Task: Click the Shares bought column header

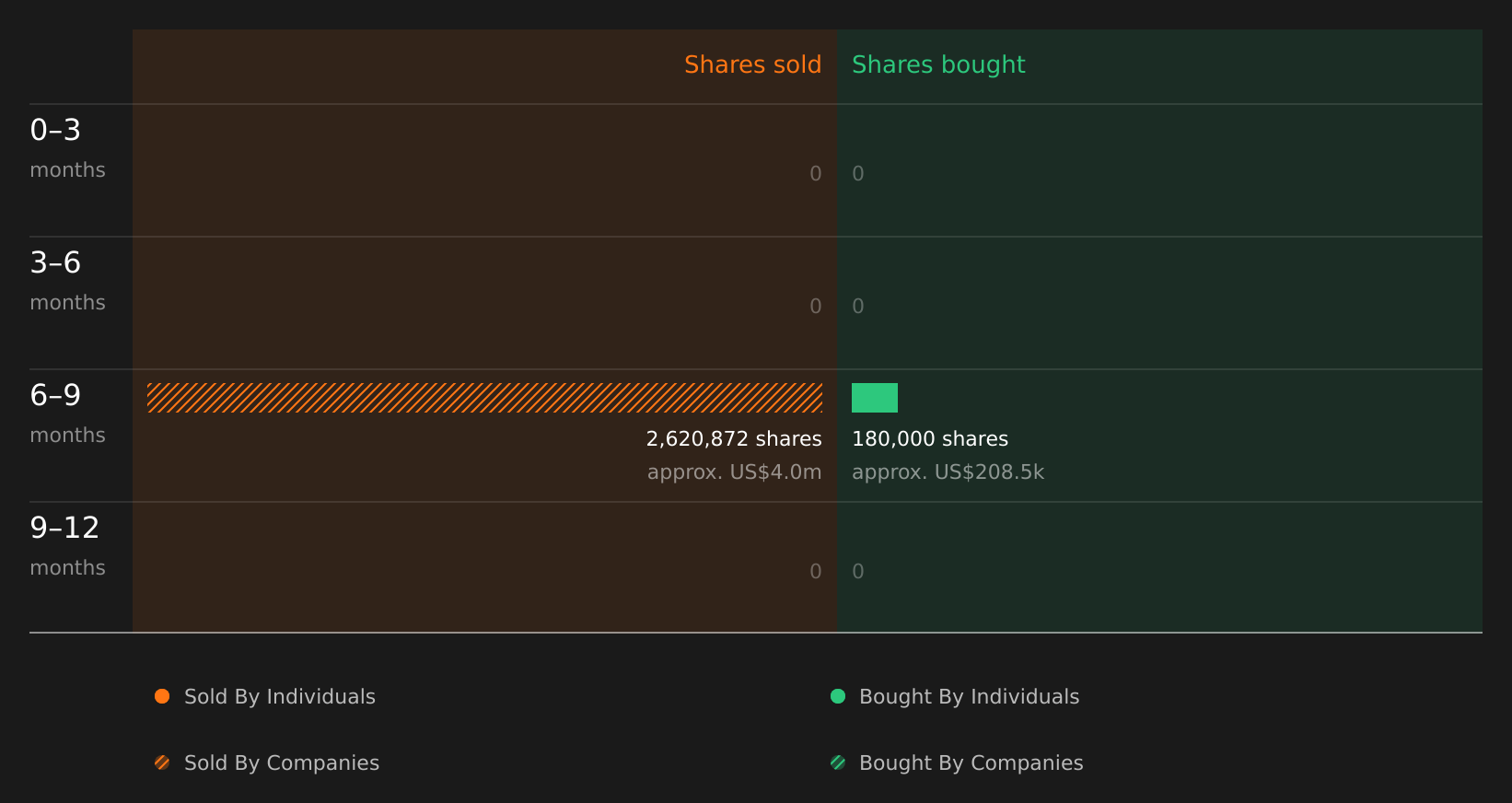Action: point(938,65)
